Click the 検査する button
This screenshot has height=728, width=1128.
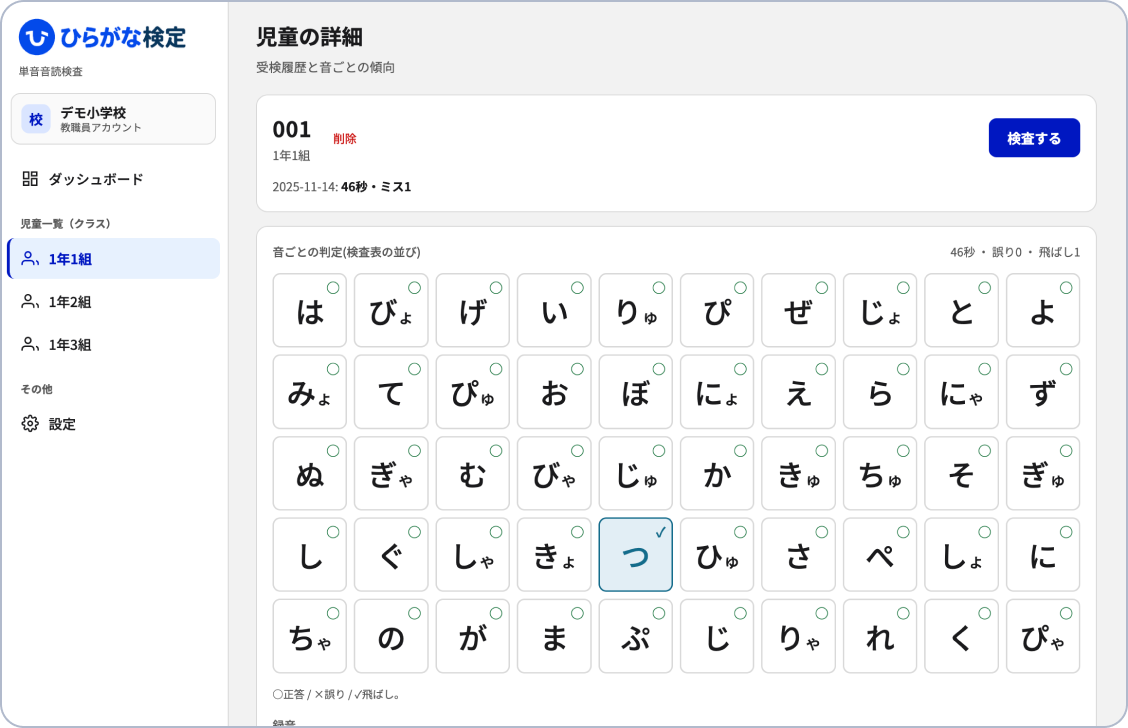(x=1034, y=137)
